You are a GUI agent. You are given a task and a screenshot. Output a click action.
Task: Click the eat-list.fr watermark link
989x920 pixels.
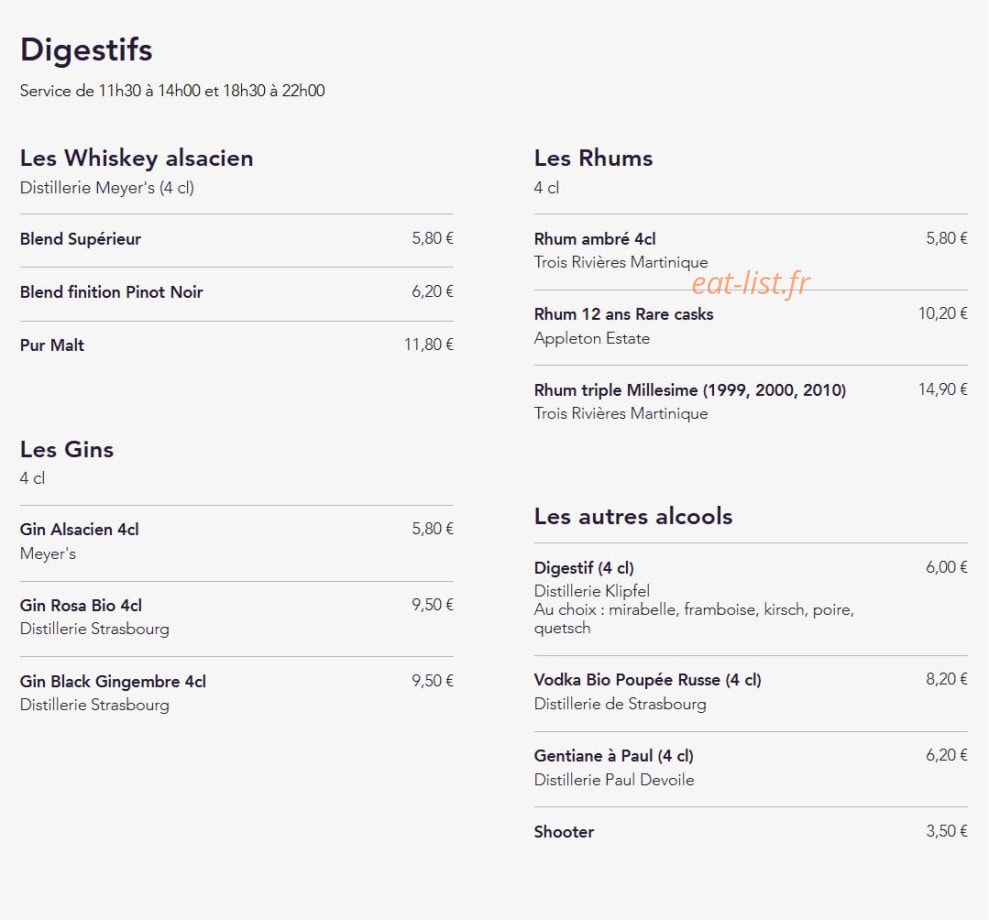pos(751,282)
